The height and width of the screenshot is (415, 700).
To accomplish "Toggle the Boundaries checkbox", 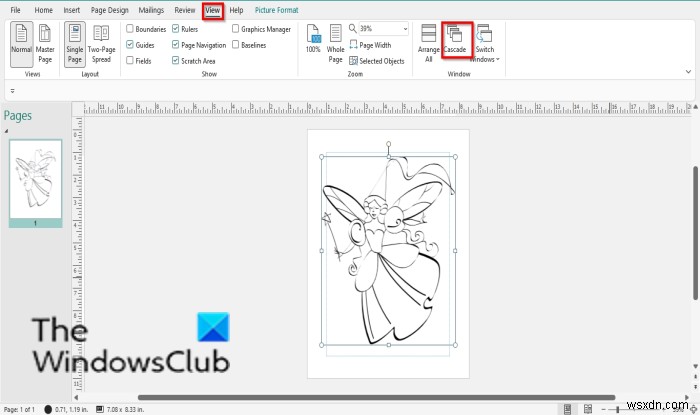I will [x=130, y=29].
